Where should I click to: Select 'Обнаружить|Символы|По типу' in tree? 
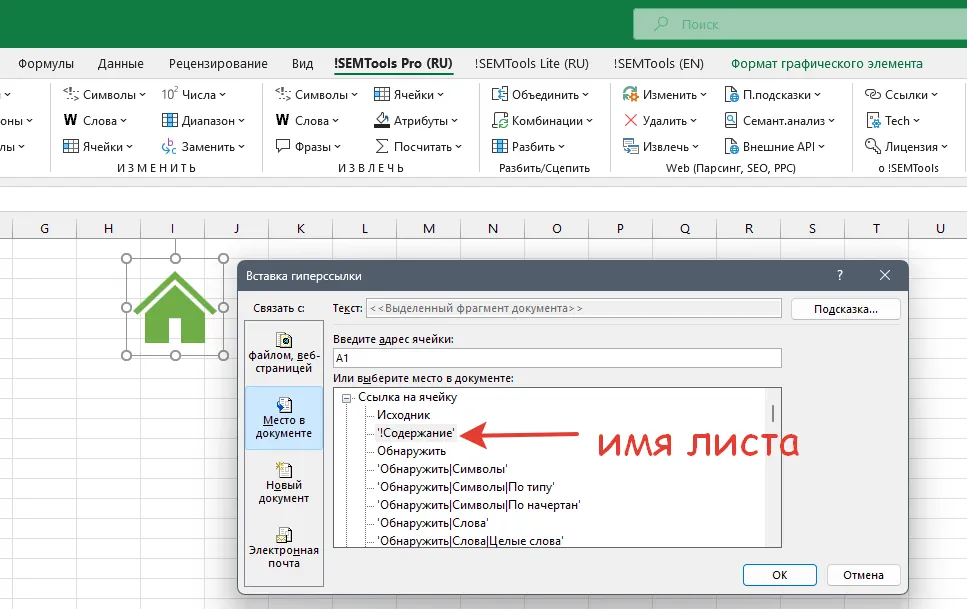pyautogui.click(x=466, y=487)
